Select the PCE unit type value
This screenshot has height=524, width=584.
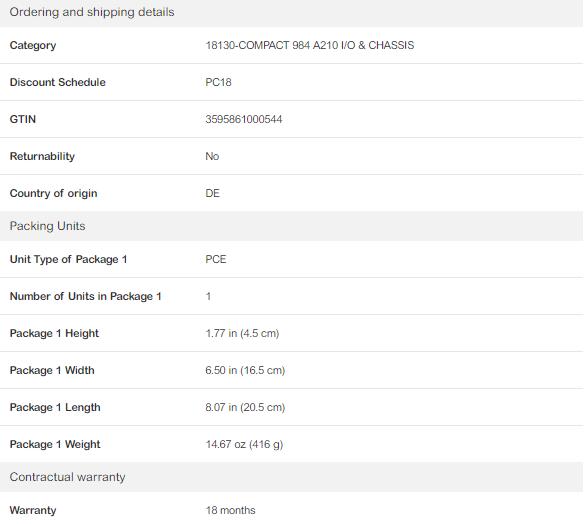tap(216, 259)
